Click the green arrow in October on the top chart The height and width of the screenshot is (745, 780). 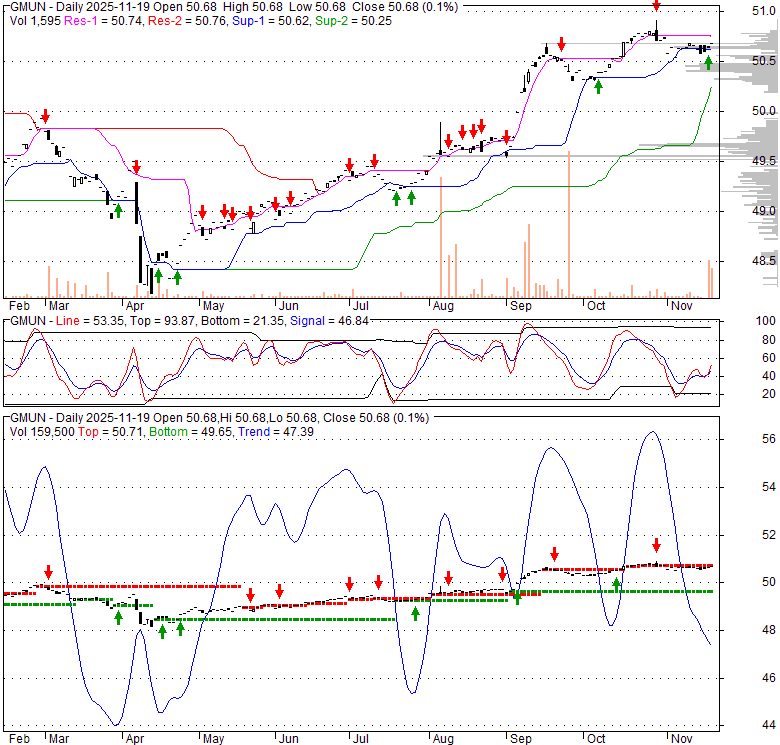[x=598, y=86]
